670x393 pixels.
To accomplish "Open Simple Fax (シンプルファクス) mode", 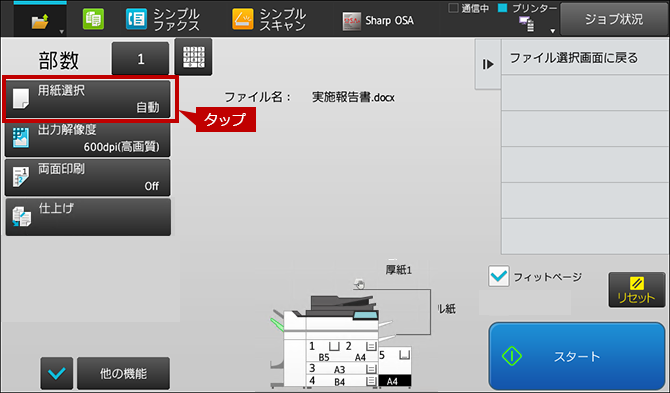I will pos(163,19).
